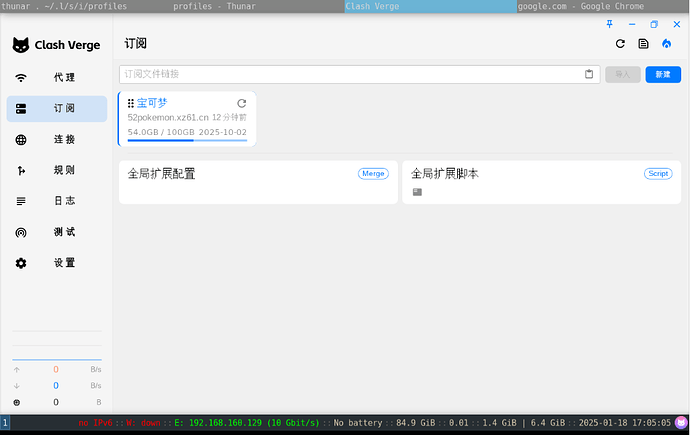Click the drag handle on 宝可梦 card
This screenshot has height=435, width=690.
(x=131, y=103)
